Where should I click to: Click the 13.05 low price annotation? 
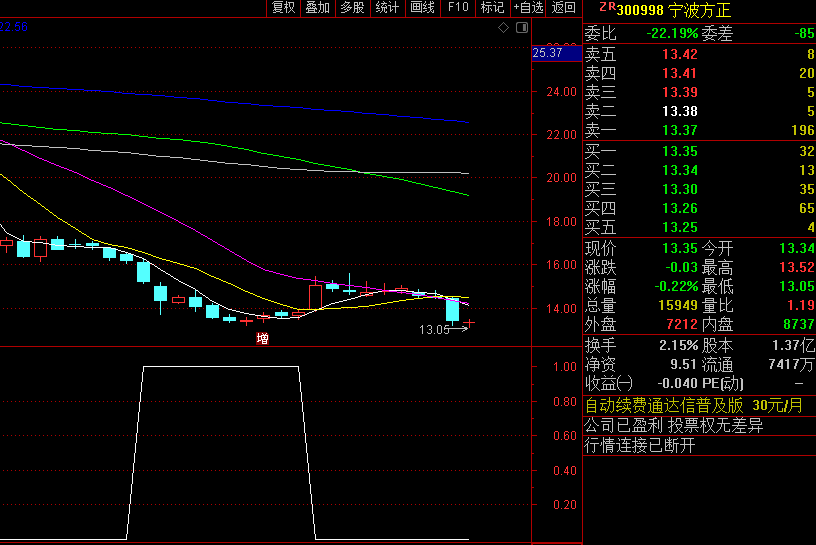434,329
